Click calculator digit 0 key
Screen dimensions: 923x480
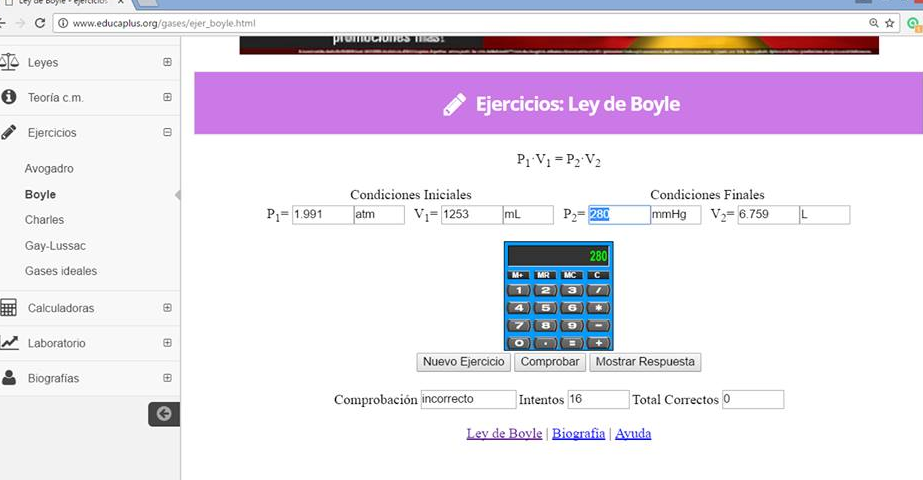click(519, 343)
